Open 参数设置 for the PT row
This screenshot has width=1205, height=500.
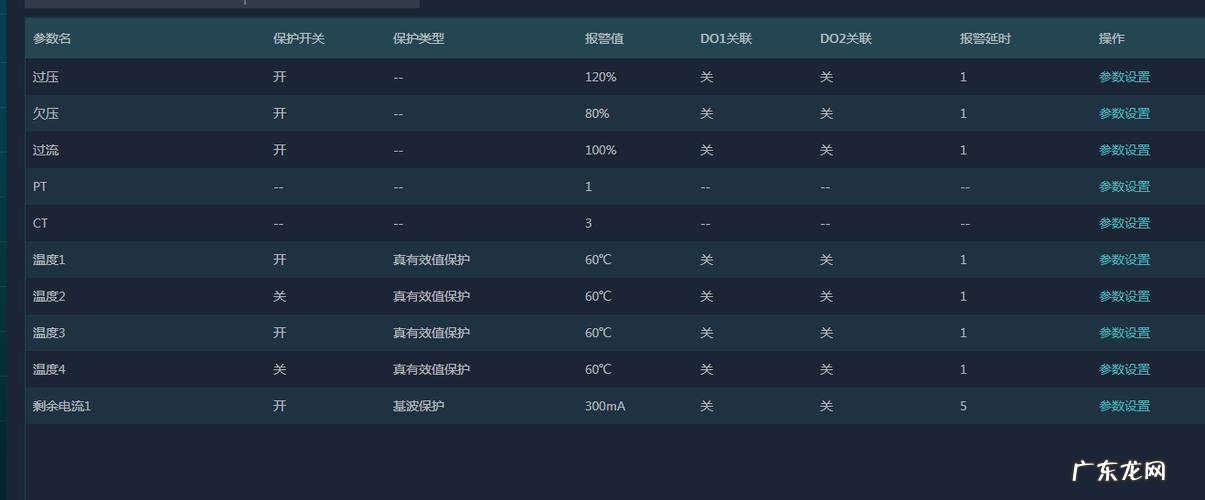(x=1124, y=187)
